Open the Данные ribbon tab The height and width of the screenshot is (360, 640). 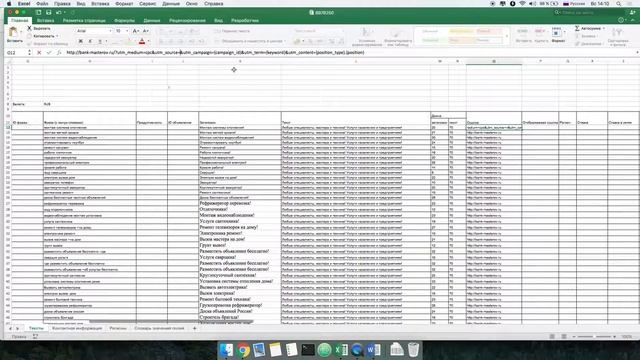click(x=152, y=20)
